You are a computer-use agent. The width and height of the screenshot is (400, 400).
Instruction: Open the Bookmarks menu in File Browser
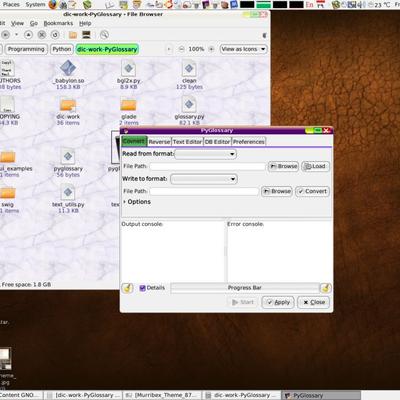[58, 23]
